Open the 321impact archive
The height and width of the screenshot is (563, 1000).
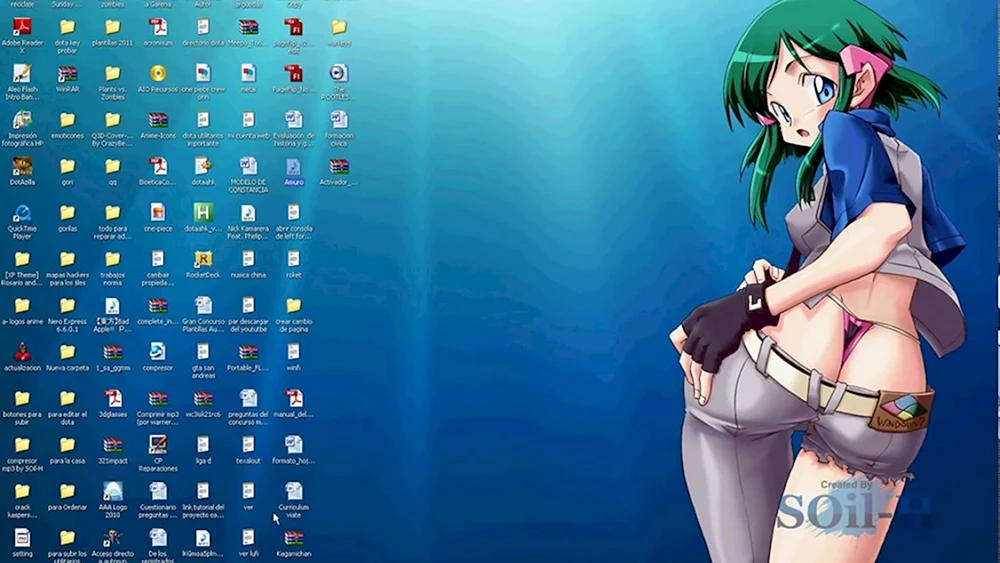coord(113,445)
